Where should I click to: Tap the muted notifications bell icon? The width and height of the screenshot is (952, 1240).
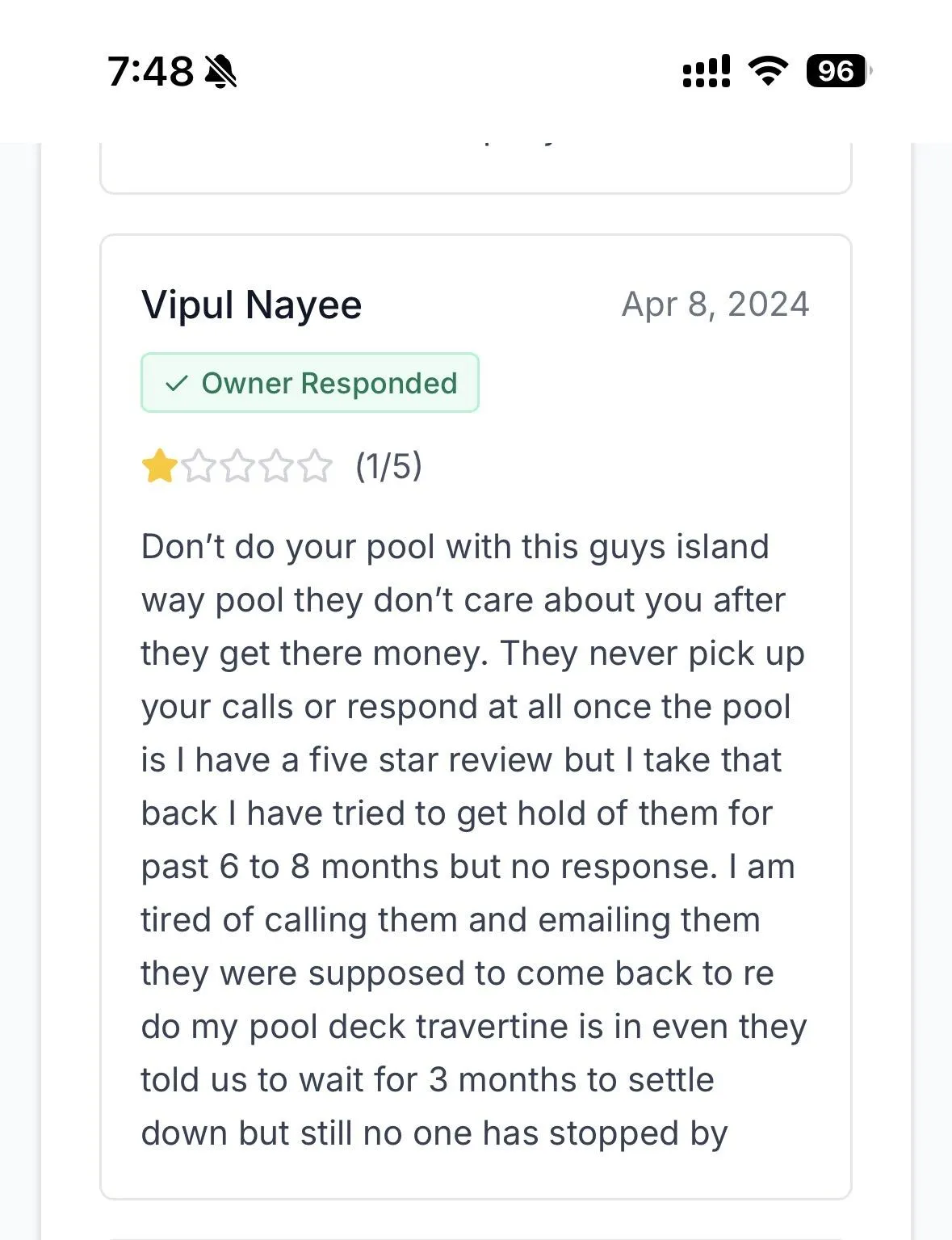point(220,73)
